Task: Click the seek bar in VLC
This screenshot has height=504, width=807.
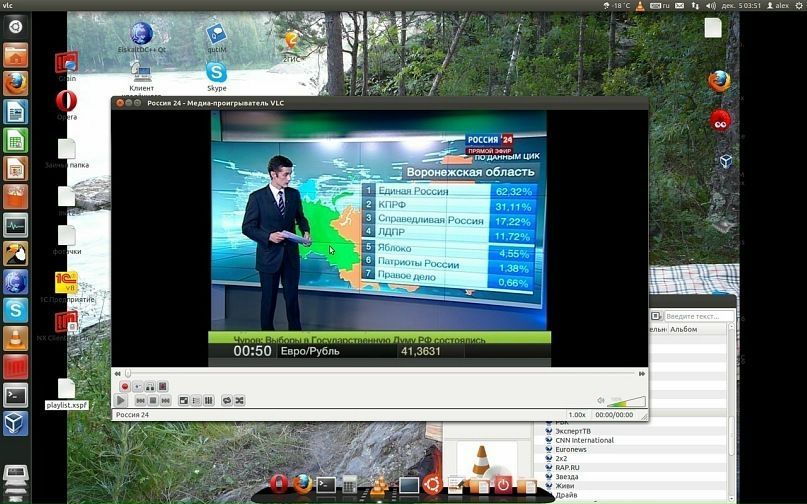Action: click(380, 374)
